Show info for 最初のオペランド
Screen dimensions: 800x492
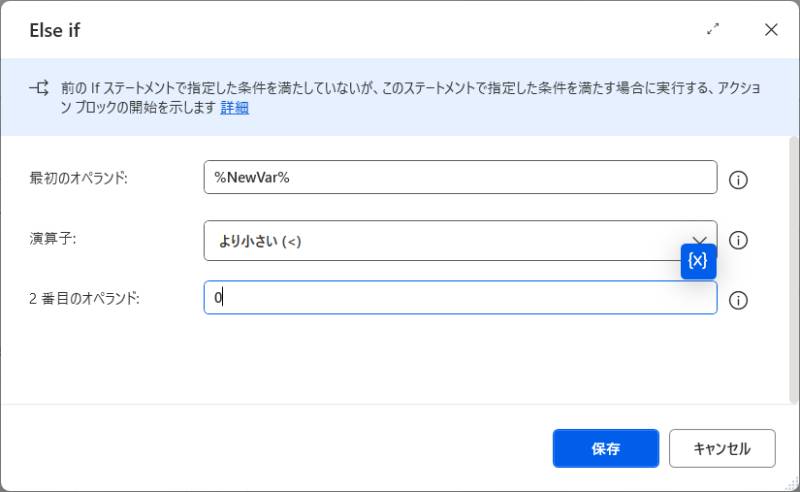pyautogui.click(x=739, y=180)
